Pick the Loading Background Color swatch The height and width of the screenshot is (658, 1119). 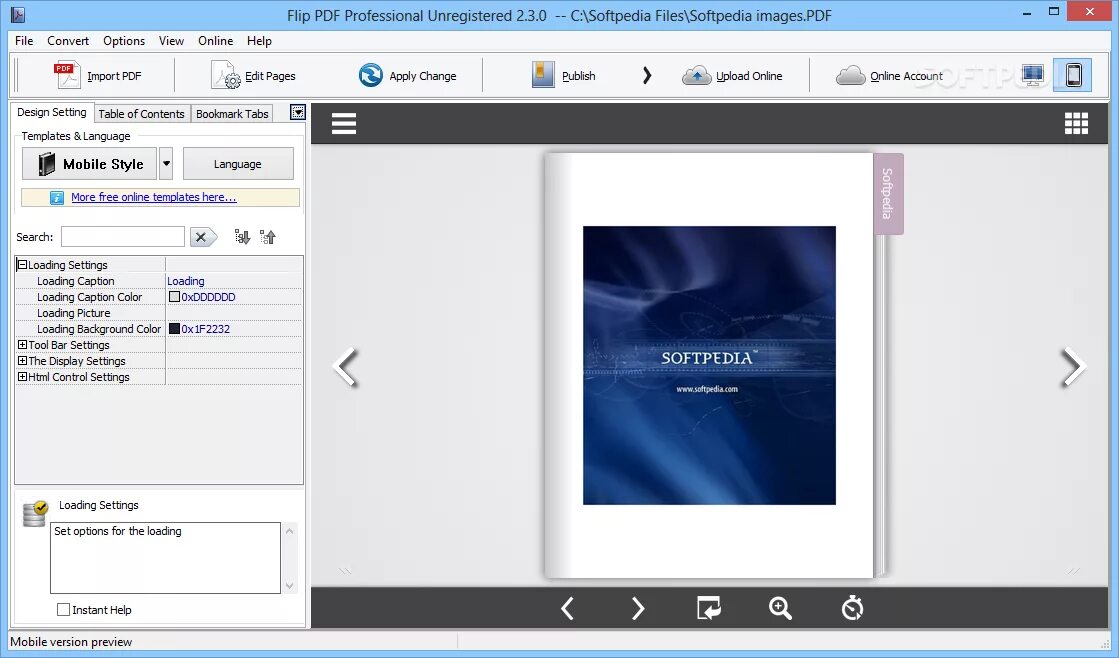[x=174, y=329]
